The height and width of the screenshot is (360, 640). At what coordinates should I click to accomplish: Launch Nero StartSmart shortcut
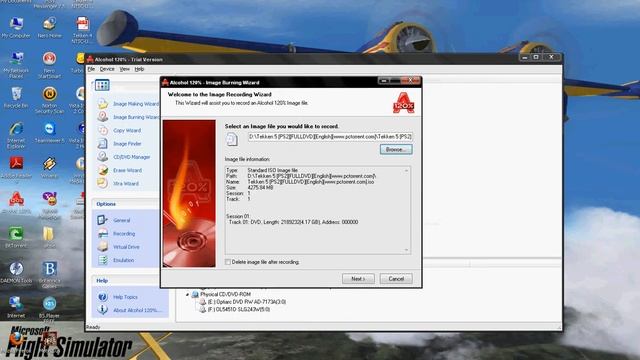pos(49,65)
